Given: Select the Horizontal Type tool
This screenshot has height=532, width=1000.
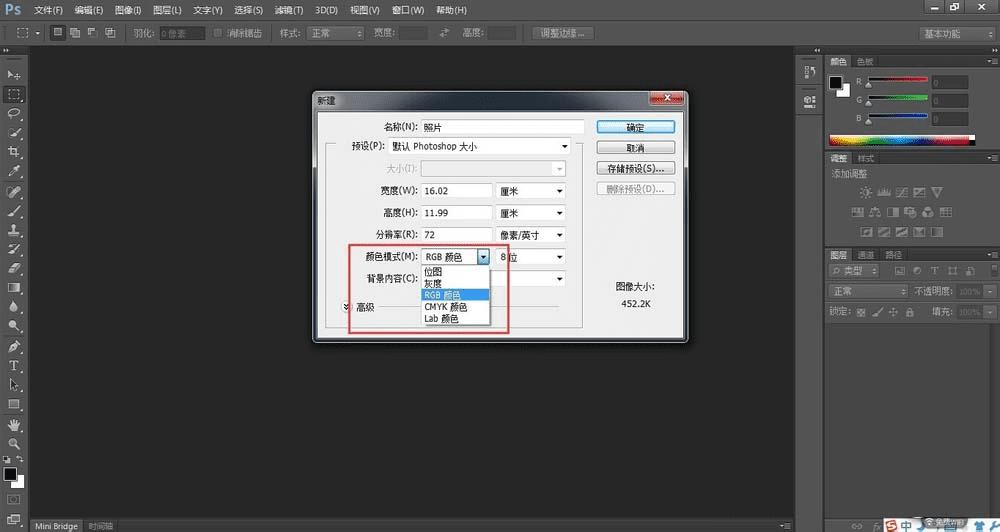Looking at the screenshot, I should point(13,366).
